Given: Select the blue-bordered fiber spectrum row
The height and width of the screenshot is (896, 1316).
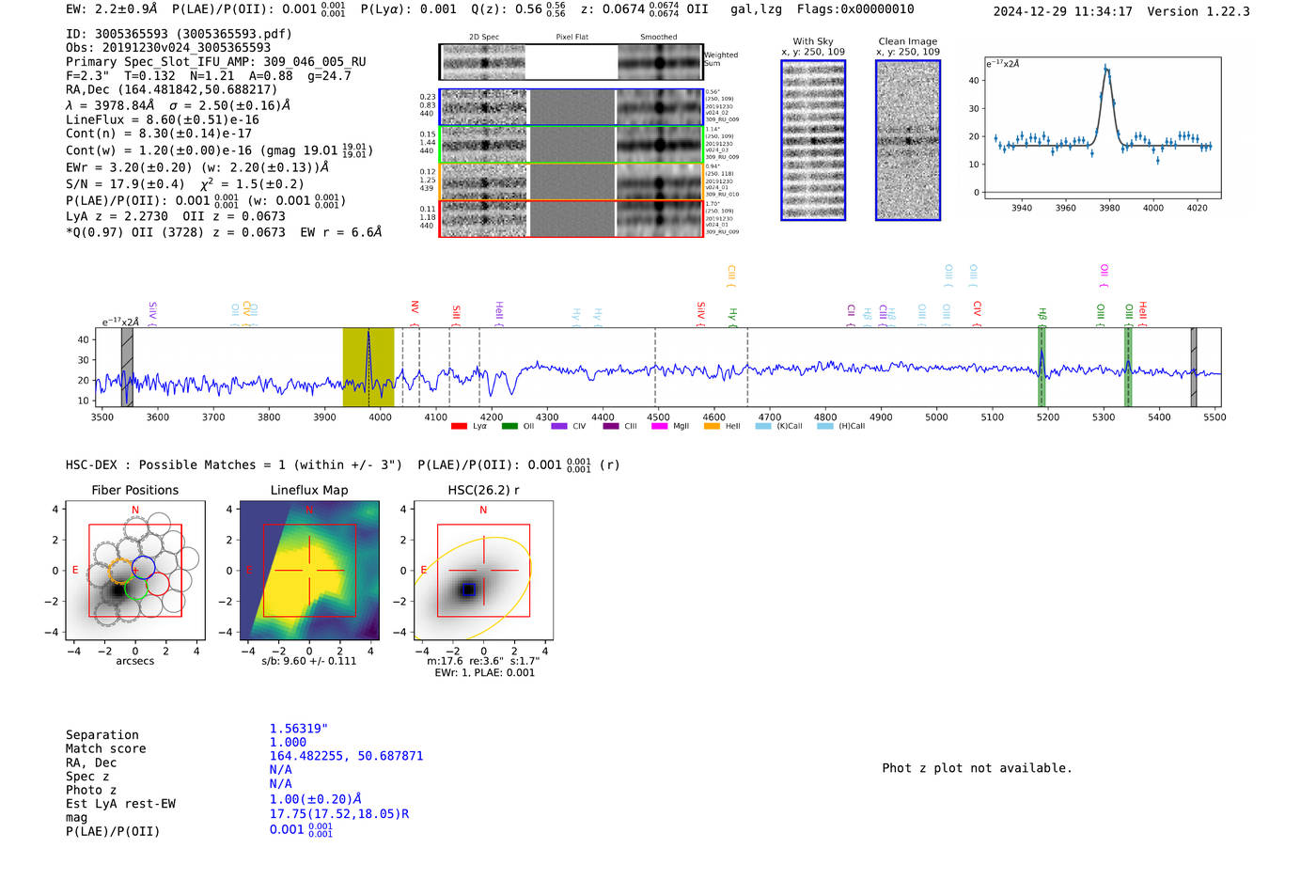Looking at the screenshot, I should (572, 107).
